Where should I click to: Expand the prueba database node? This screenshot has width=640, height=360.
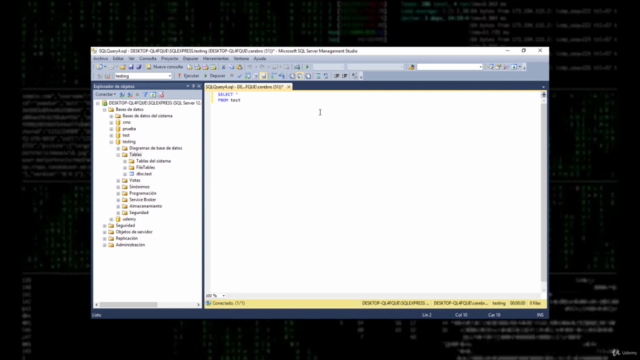click(x=111, y=129)
